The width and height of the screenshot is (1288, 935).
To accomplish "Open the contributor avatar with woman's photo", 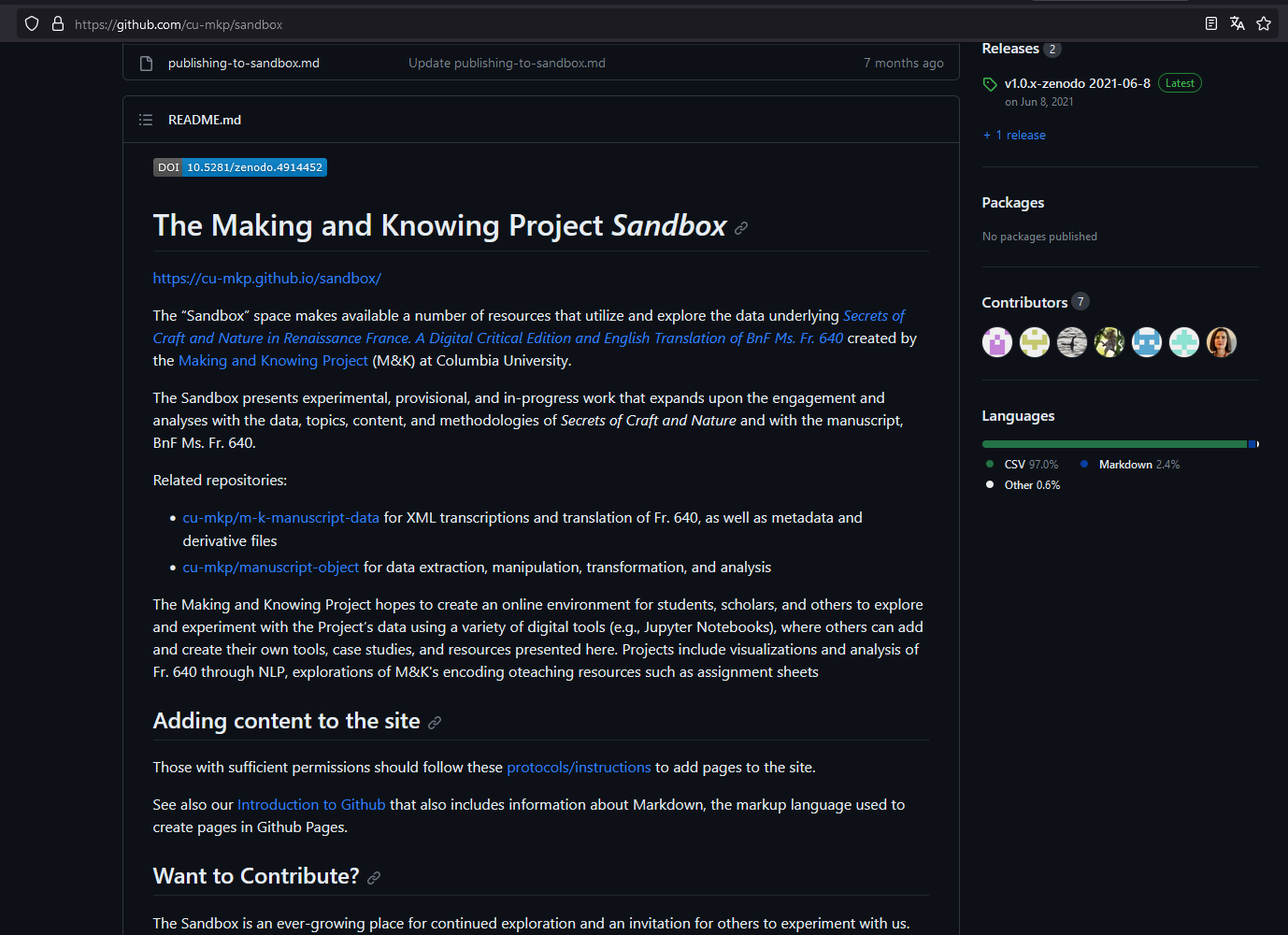I will click(1222, 342).
